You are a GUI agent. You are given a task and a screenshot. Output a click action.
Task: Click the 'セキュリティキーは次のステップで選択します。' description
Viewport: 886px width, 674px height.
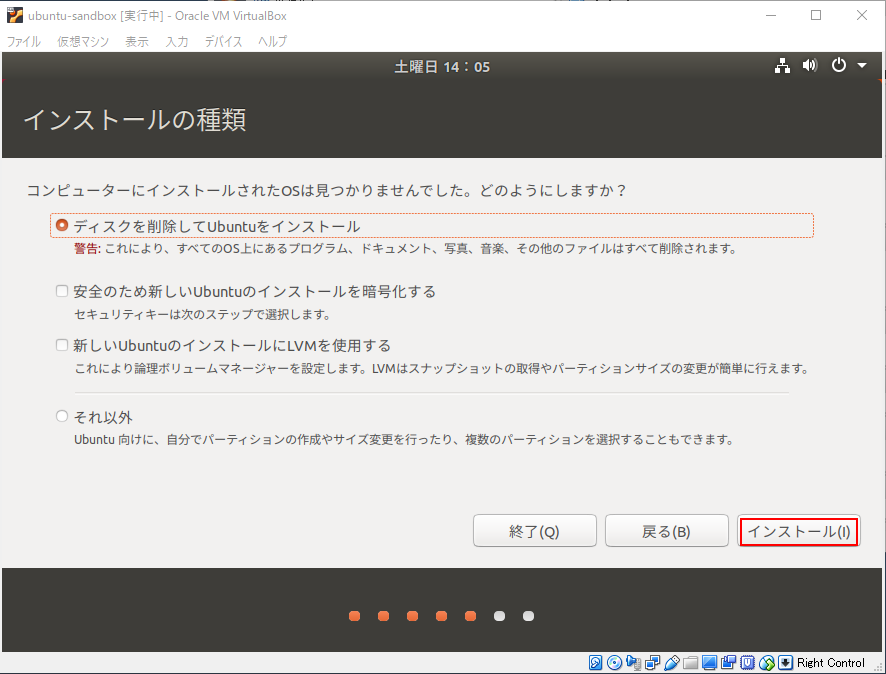click(203, 314)
